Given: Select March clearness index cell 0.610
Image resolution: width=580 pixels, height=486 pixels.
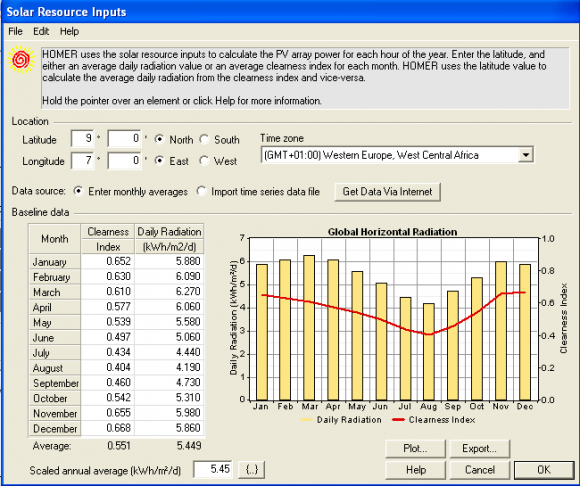Looking at the screenshot, I should point(108,291).
